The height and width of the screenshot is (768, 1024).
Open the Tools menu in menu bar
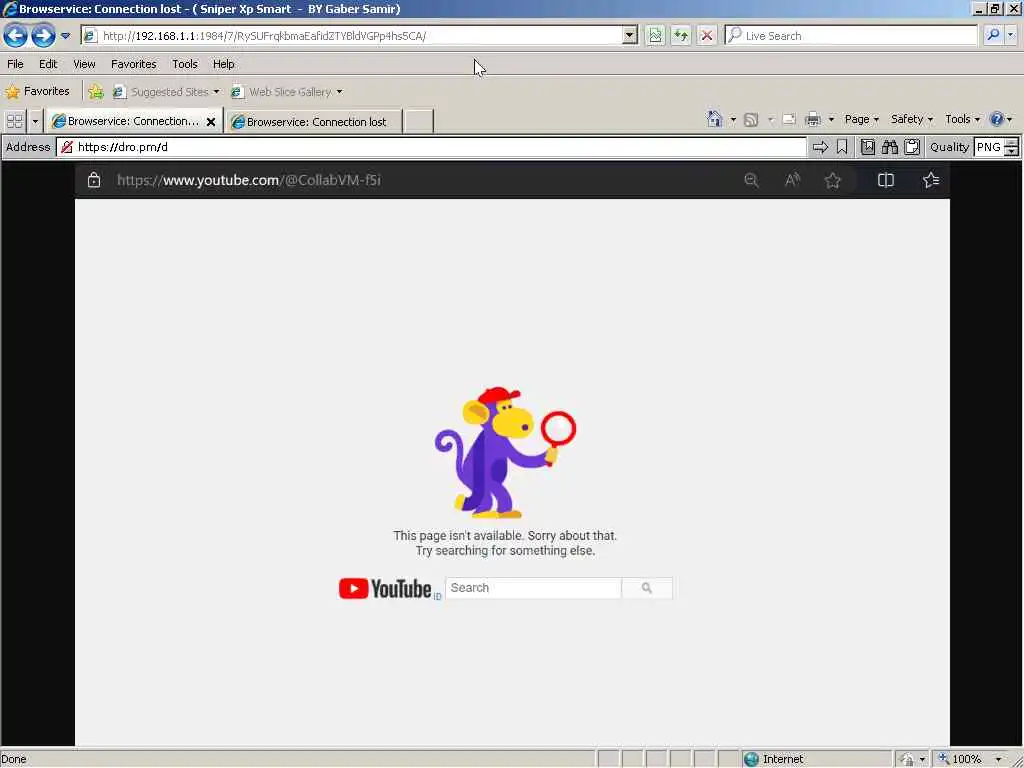(x=185, y=64)
